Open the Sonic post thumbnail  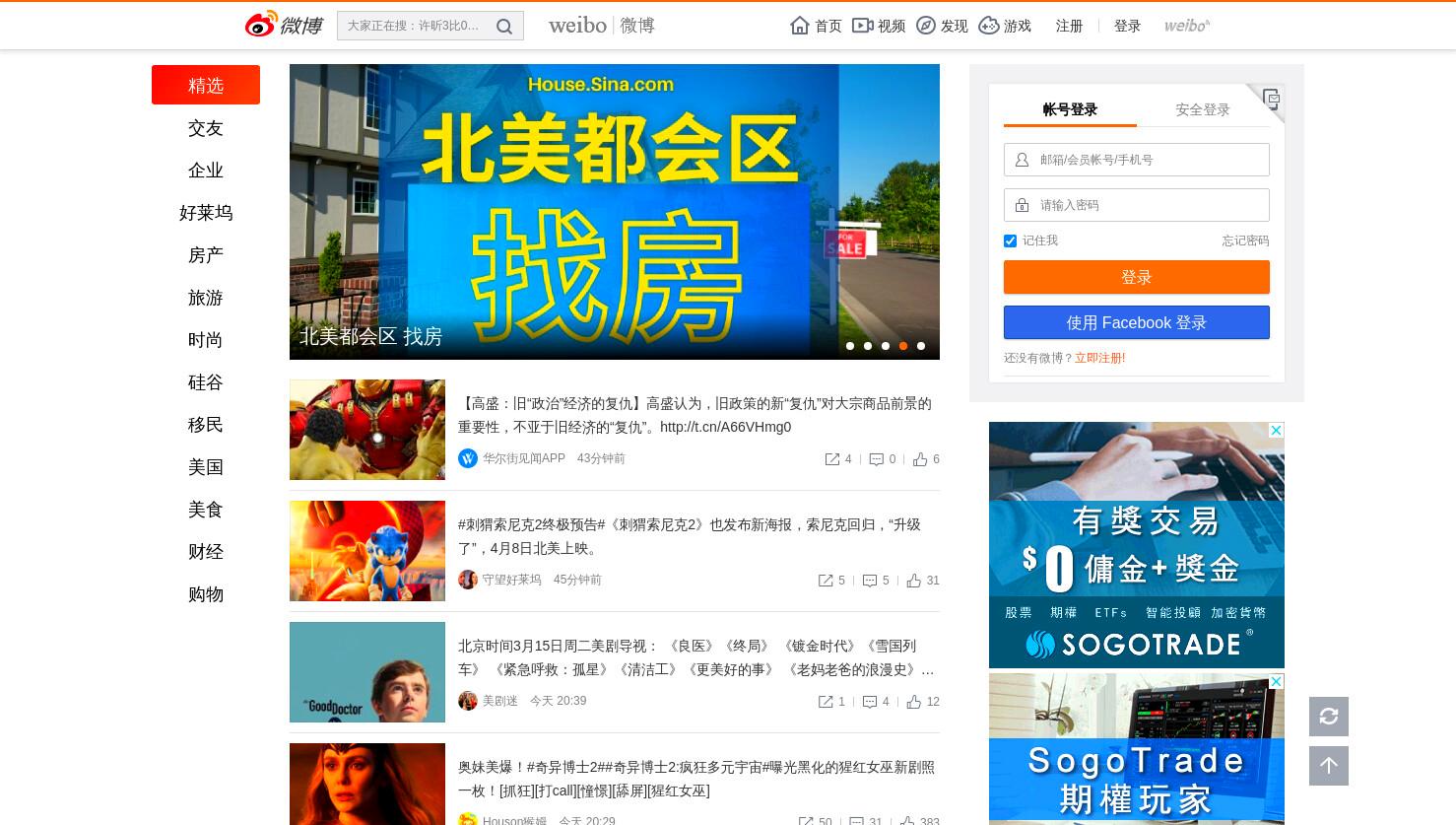pos(367,551)
